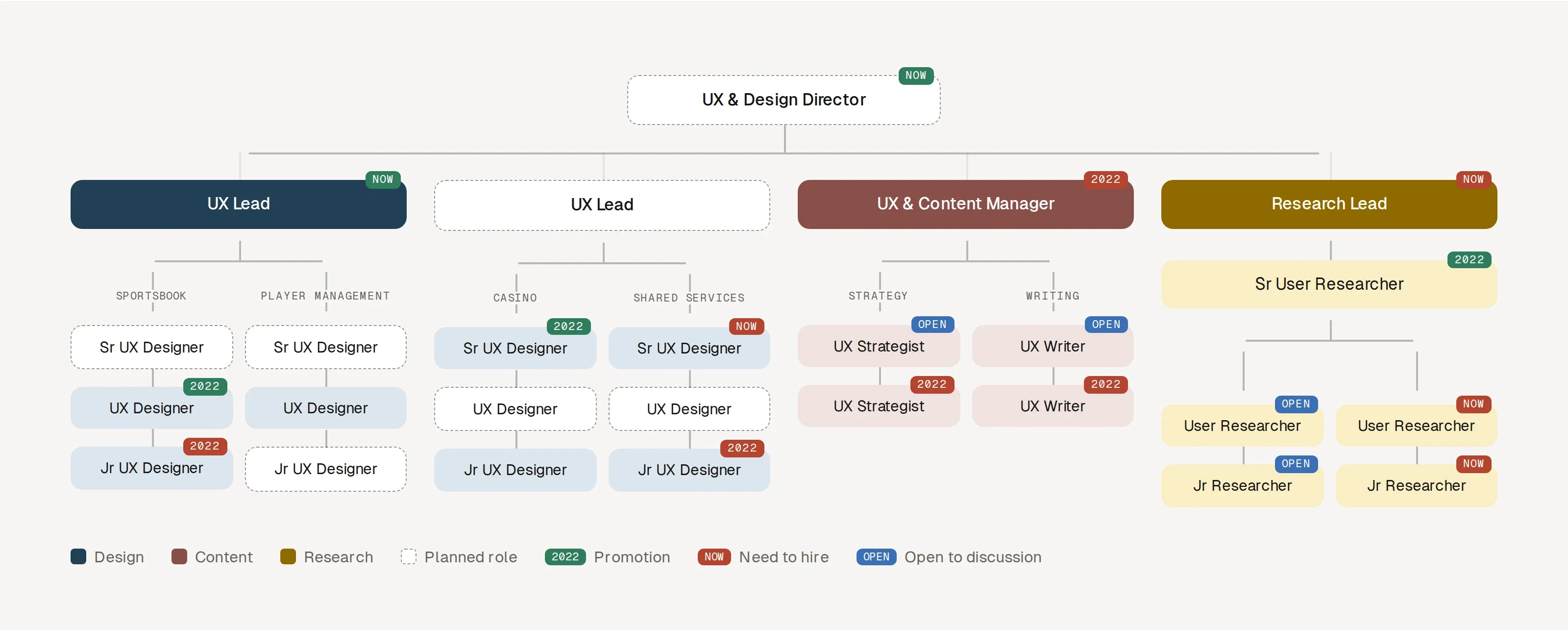Select Jr Researcher box tagged NOW
The width and height of the screenshot is (1568, 630).
tap(1416, 486)
